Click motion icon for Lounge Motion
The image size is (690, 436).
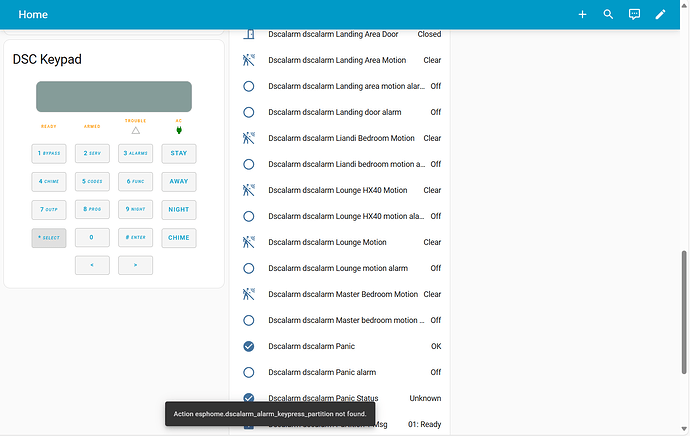[249, 242]
